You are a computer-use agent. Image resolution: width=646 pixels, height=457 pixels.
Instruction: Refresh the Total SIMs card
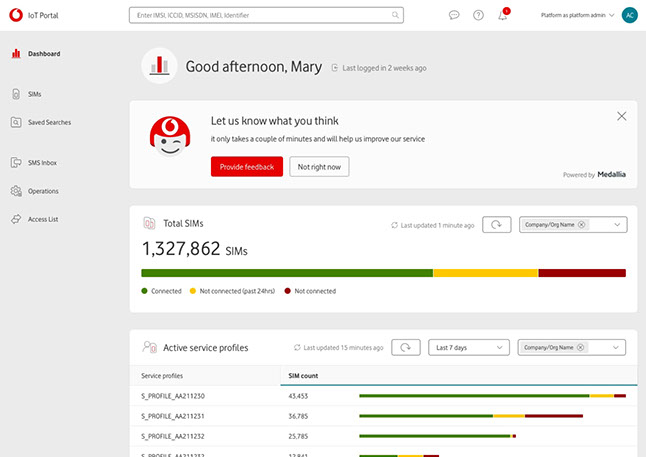tap(496, 225)
